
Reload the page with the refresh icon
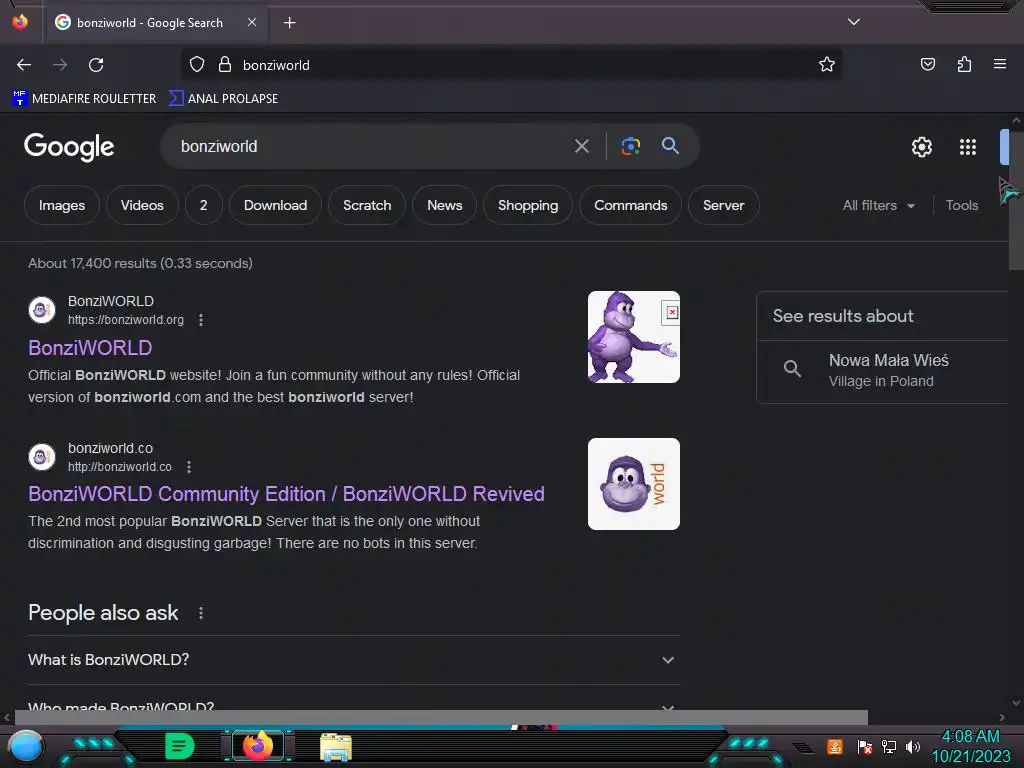coord(96,65)
